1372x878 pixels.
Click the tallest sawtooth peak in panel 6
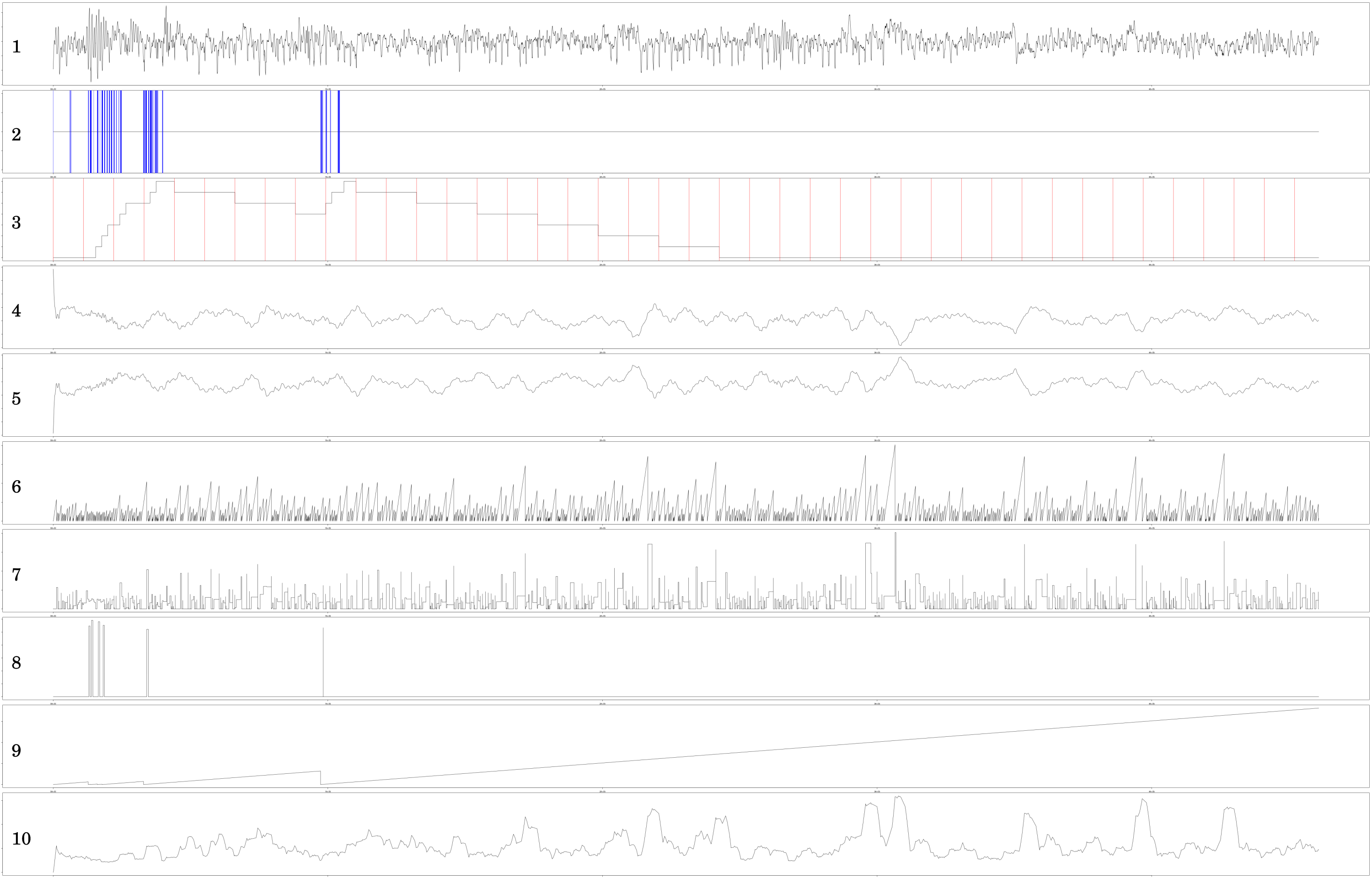click(895, 446)
